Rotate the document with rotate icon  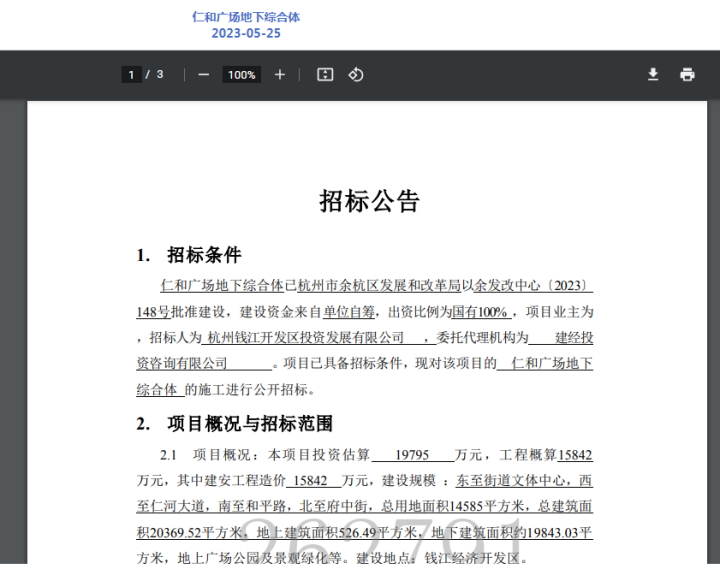(x=356, y=75)
